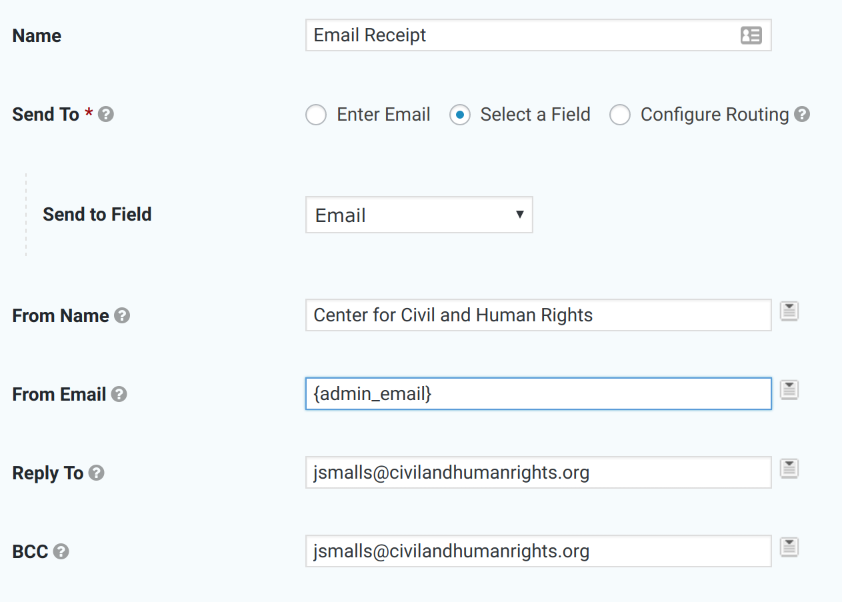The width and height of the screenshot is (842, 602).
Task: Select the Select a Field radio option
Action: [x=460, y=114]
